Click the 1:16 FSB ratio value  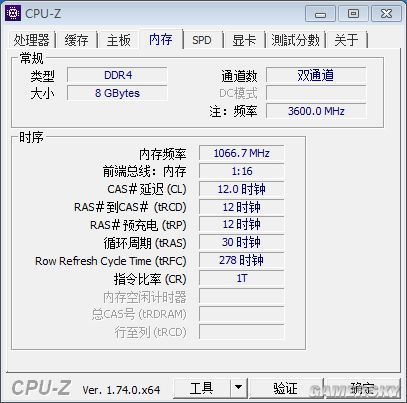(242, 171)
